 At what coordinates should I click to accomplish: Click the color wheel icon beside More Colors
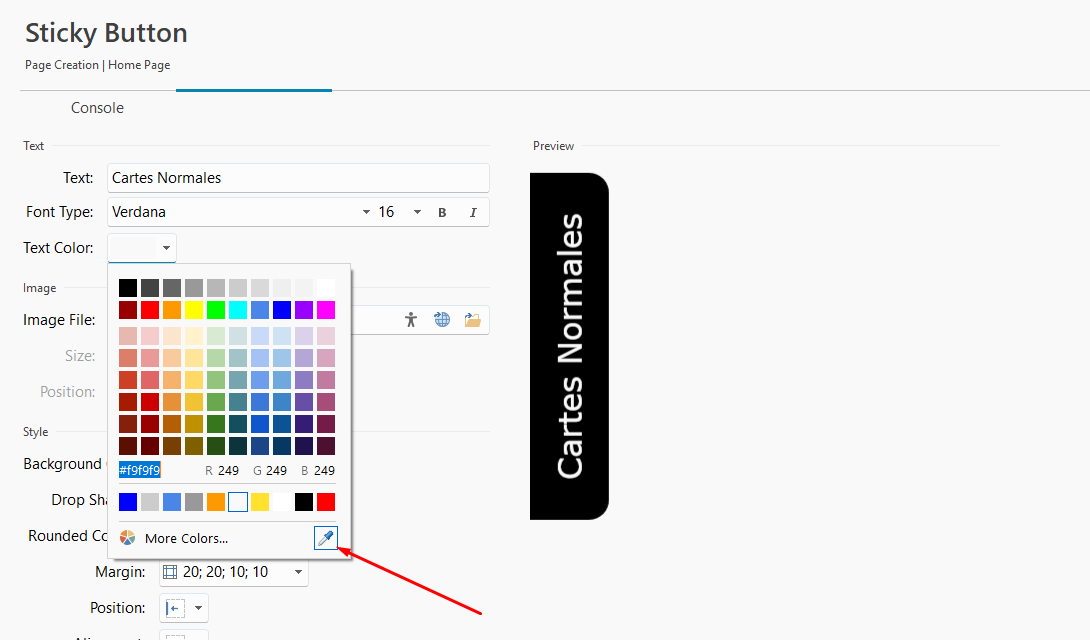tap(127, 538)
